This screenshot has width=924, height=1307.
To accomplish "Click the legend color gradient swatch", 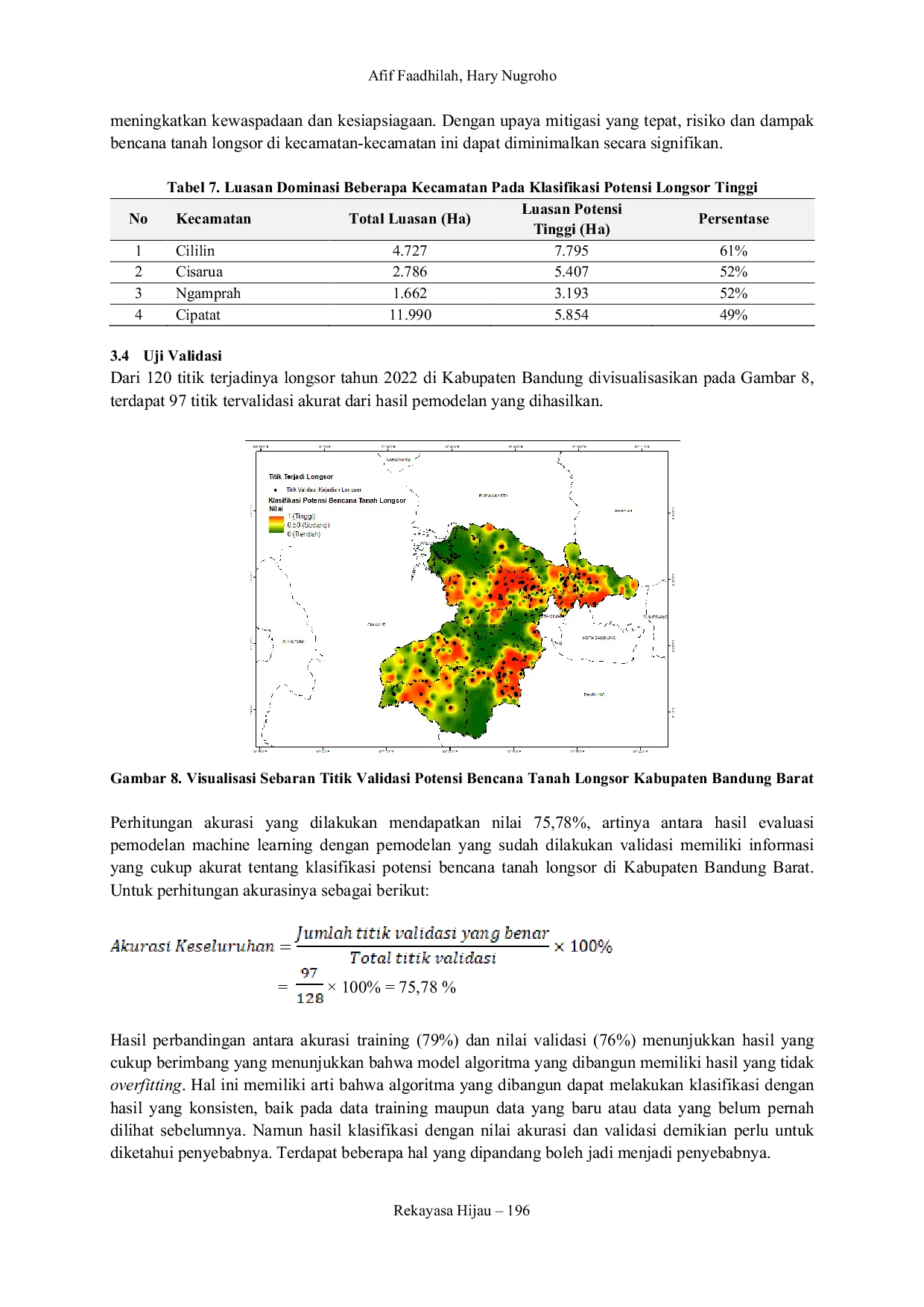I will point(276,525).
